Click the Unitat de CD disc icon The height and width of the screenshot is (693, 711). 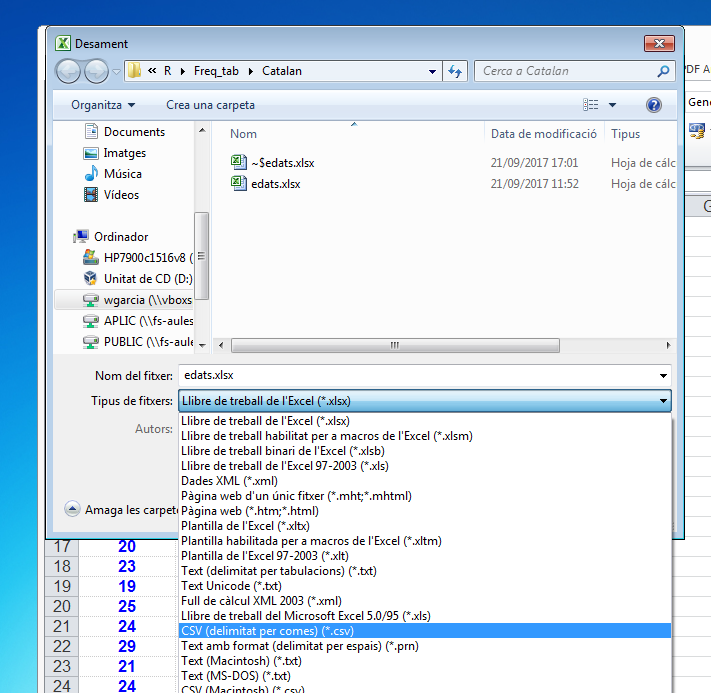coord(91,278)
